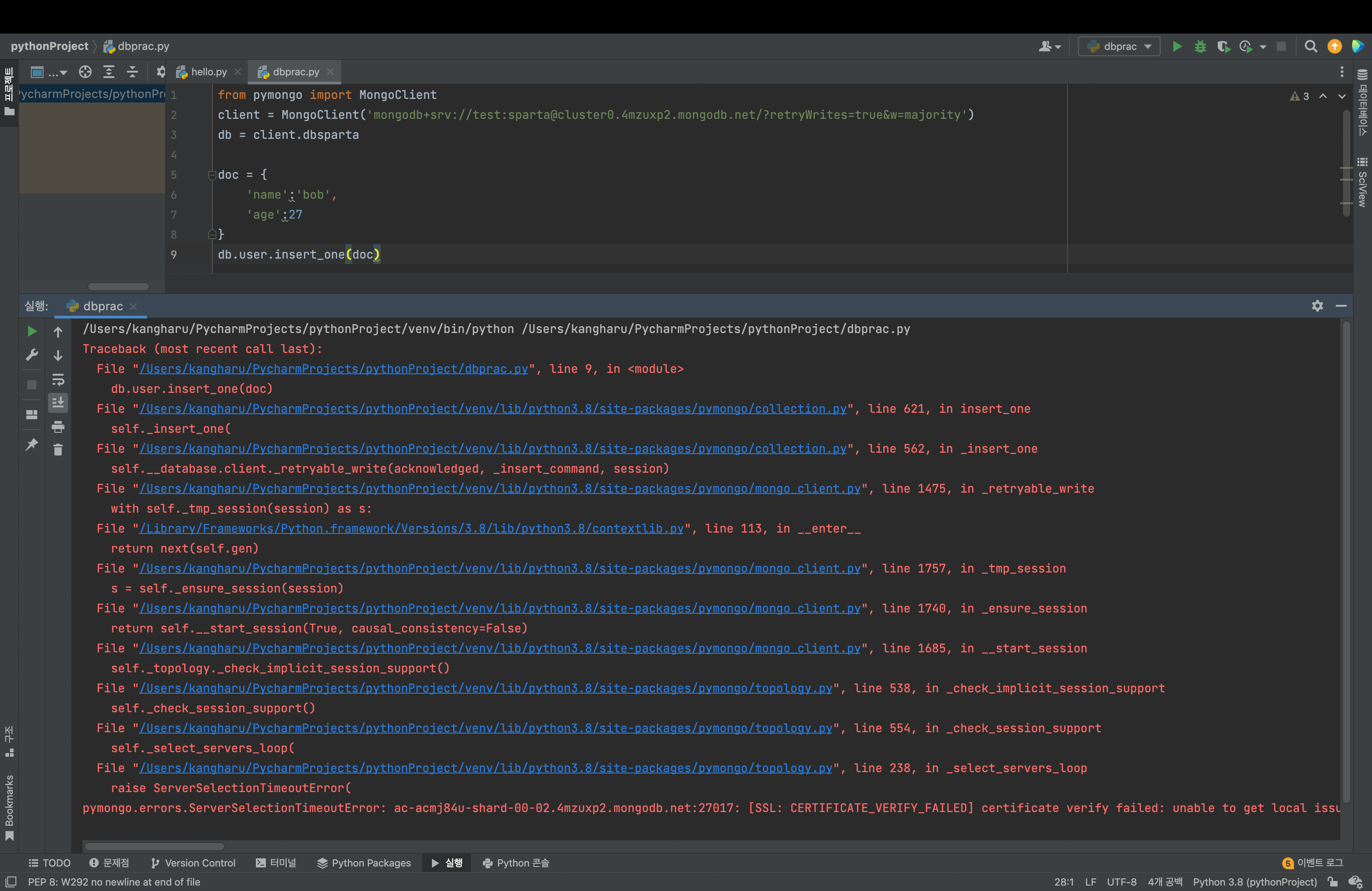Click the warnings indicator showing 3
The width and height of the screenshot is (1372, 891).
tap(1299, 96)
